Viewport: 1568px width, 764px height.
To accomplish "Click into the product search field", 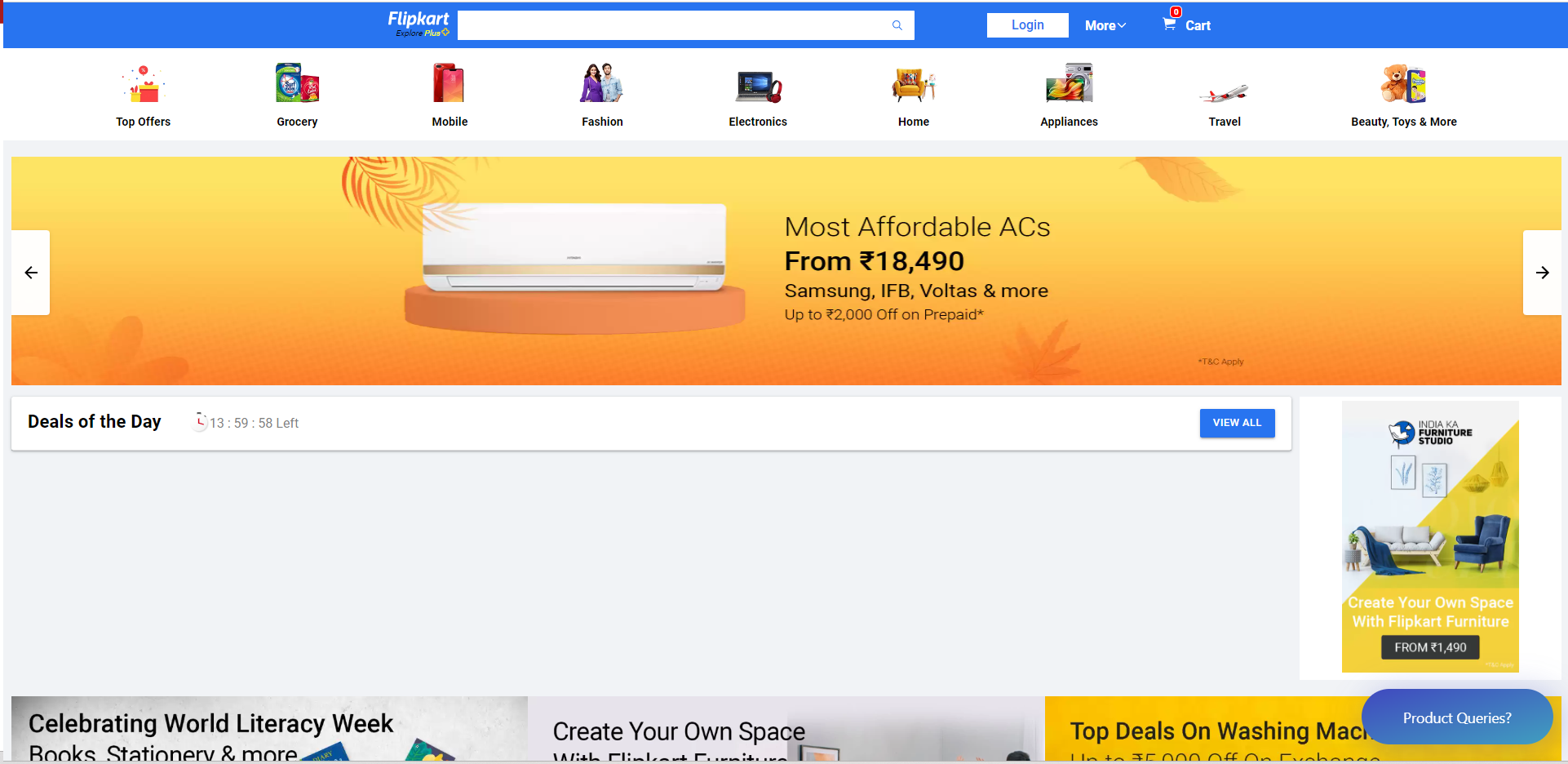I will [673, 25].
